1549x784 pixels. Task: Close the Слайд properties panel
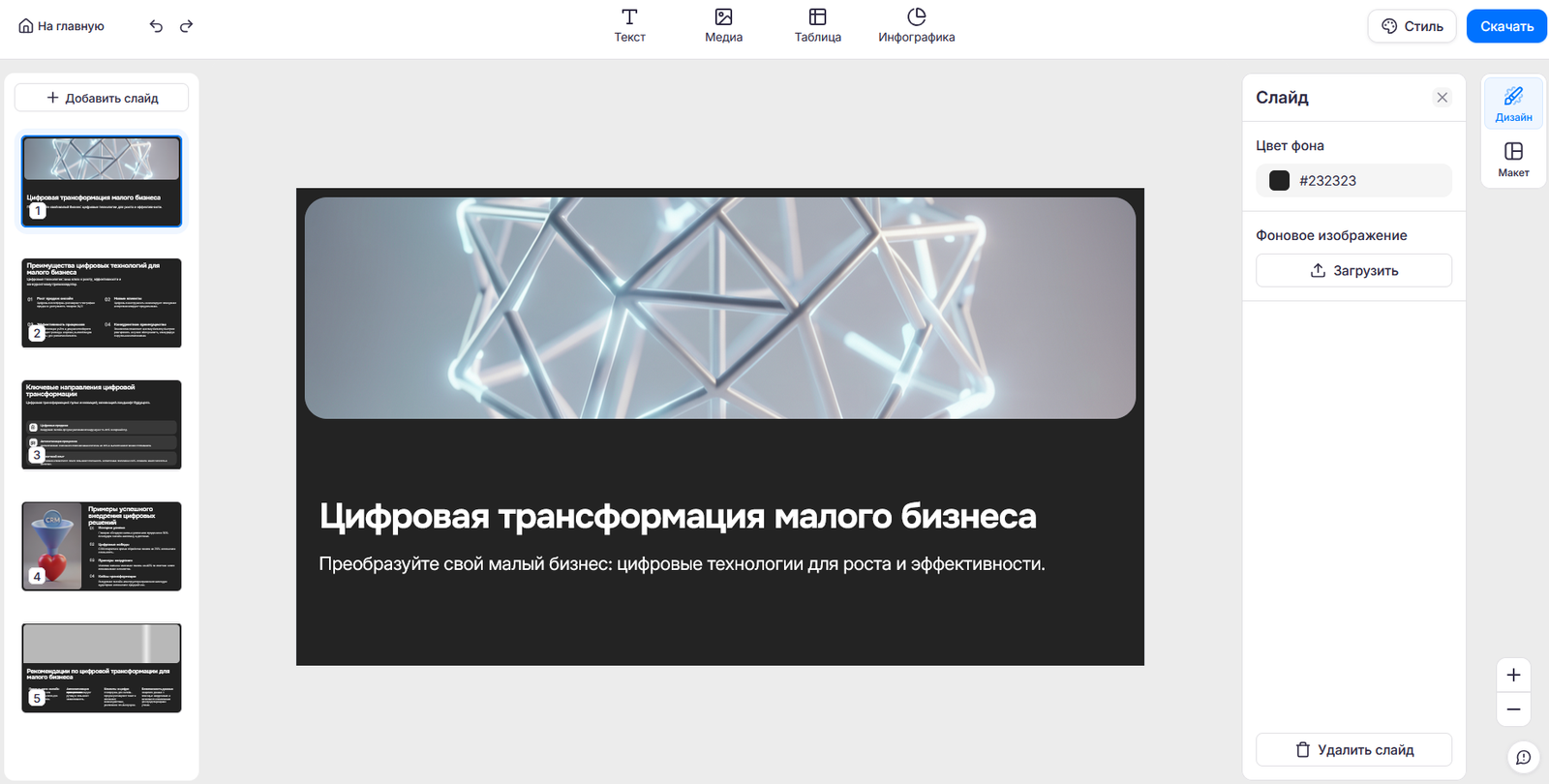pyautogui.click(x=1443, y=98)
